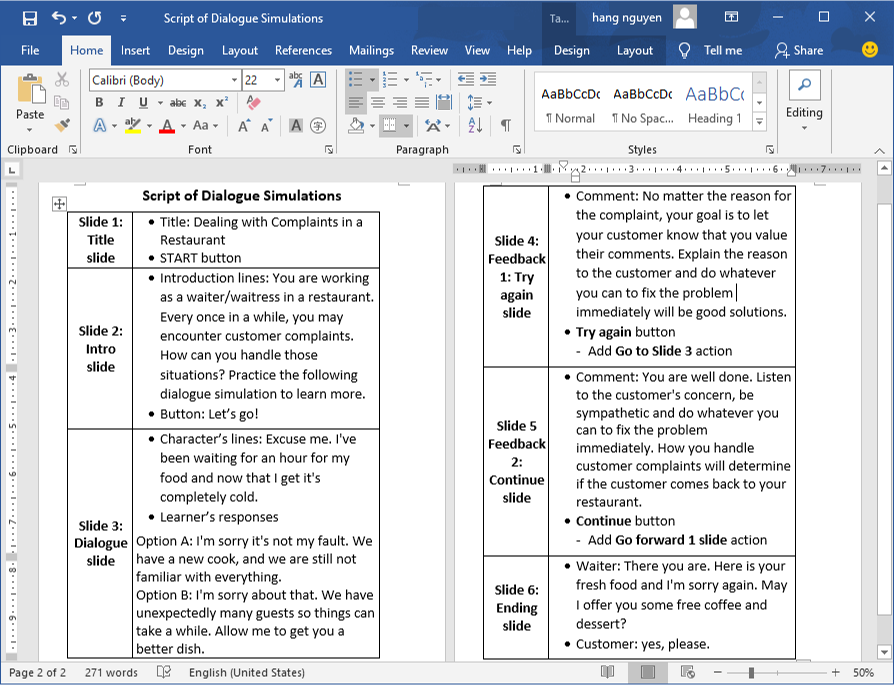Center the text alignment

(x=378, y=102)
